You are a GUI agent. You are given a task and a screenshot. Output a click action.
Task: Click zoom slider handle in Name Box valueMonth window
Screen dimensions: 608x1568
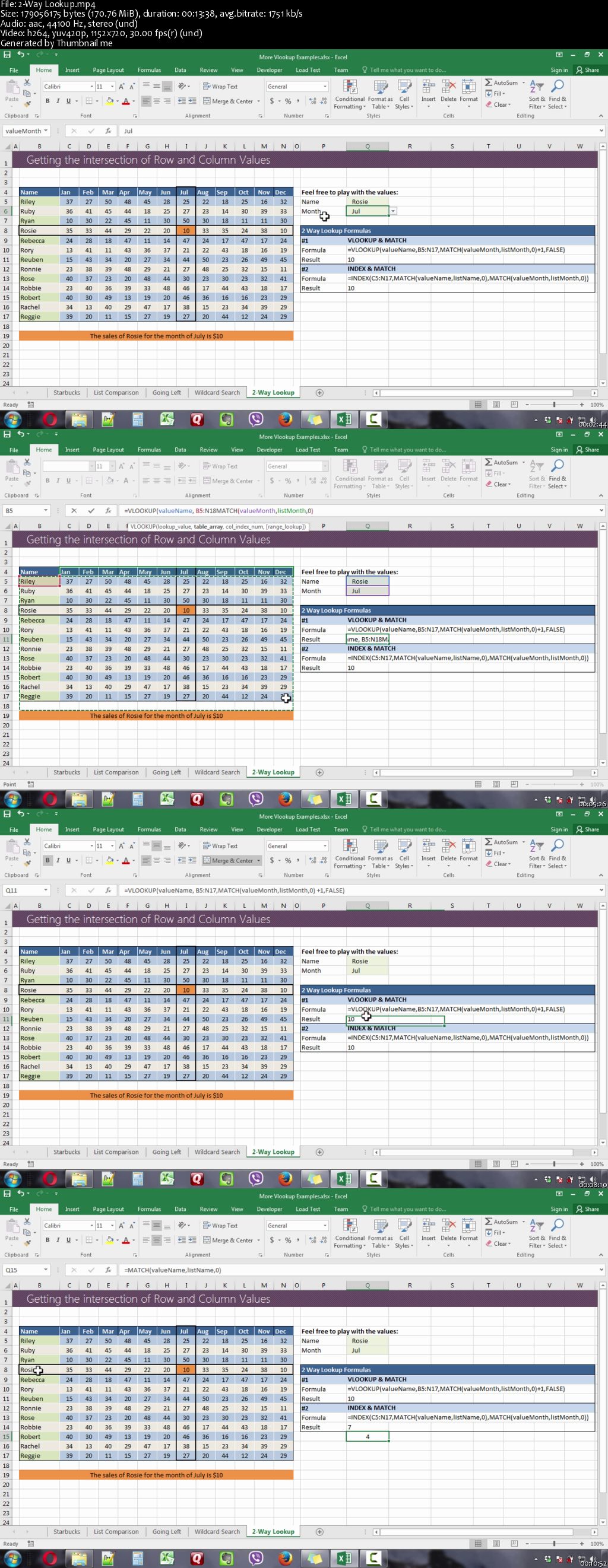coord(554,404)
